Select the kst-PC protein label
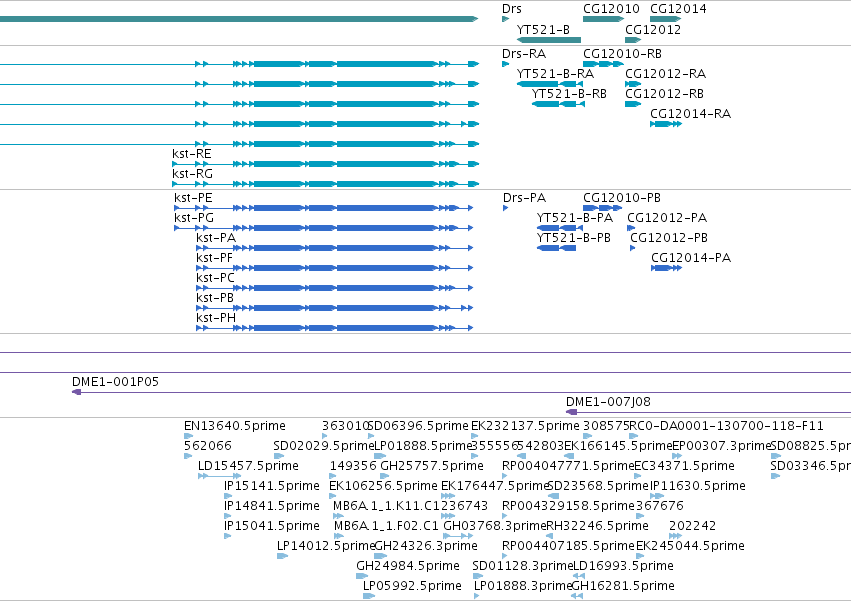The image size is (851, 601). (x=215, y=278)
